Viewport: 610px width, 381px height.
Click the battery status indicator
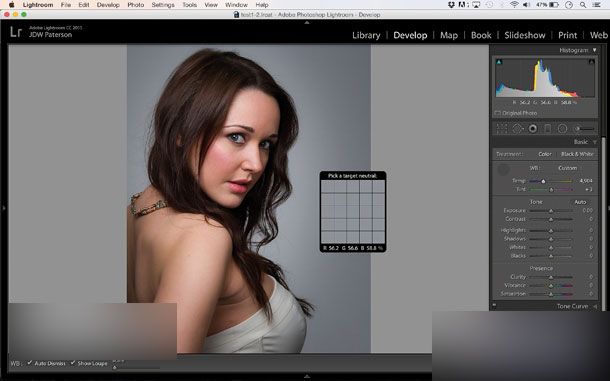(547, 5)
